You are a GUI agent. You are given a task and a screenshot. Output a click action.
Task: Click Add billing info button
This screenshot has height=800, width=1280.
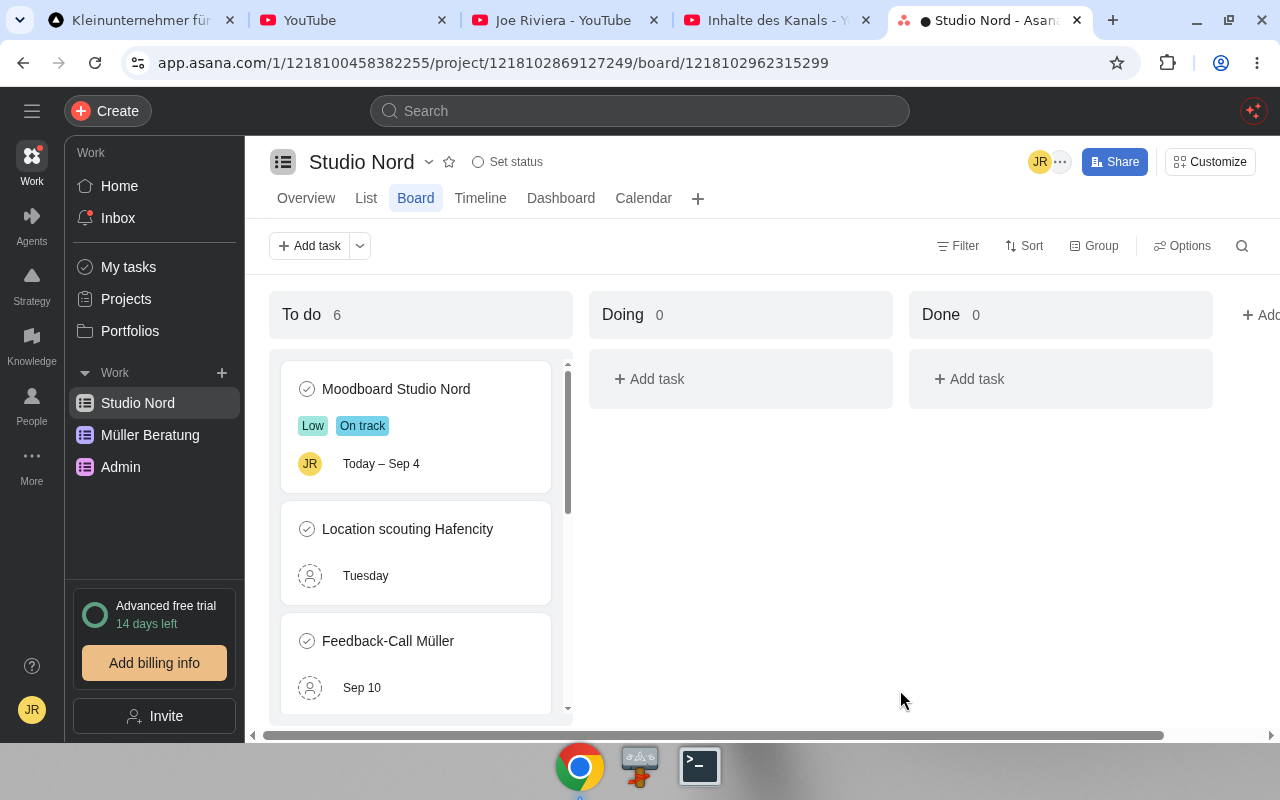click(154, 663)
